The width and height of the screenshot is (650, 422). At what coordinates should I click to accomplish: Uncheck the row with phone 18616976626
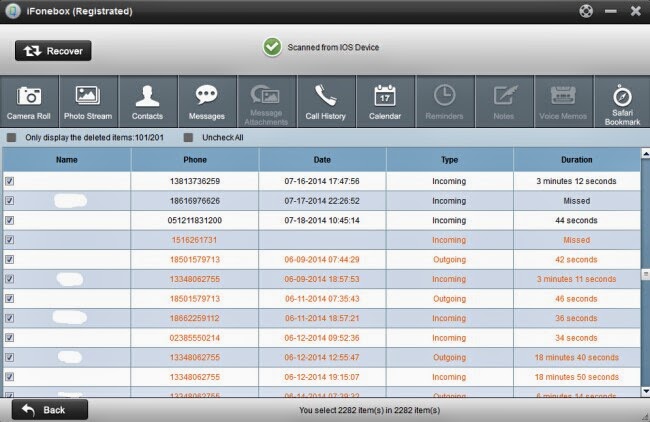pos(10,201)
